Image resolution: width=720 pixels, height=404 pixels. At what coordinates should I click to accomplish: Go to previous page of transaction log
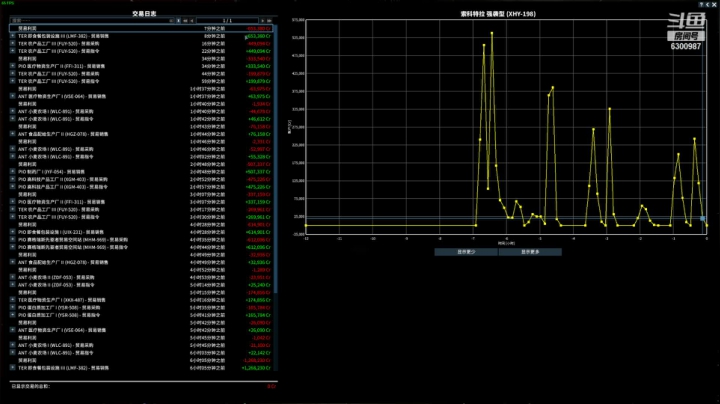tap(191, 21)
